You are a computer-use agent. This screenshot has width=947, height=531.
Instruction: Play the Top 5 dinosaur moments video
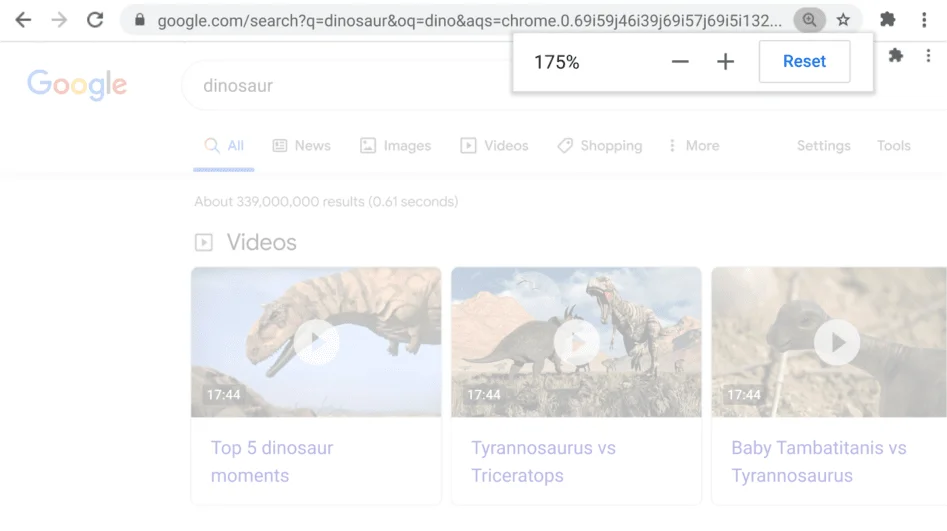[x=316, y=343]
